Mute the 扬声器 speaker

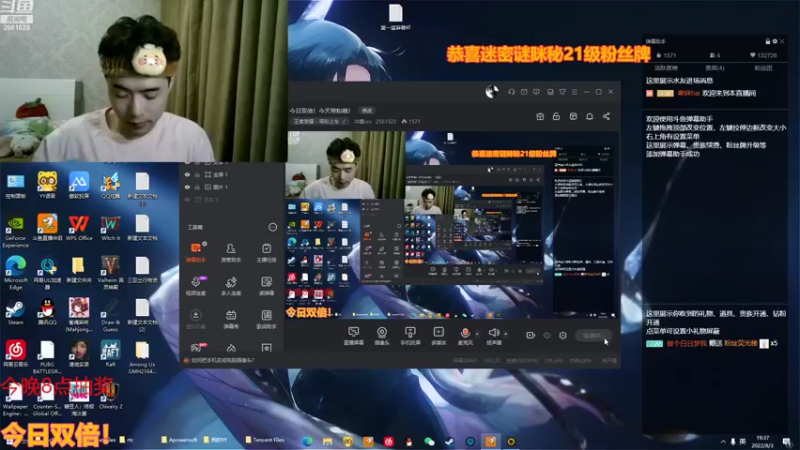(x=493, y=336)
